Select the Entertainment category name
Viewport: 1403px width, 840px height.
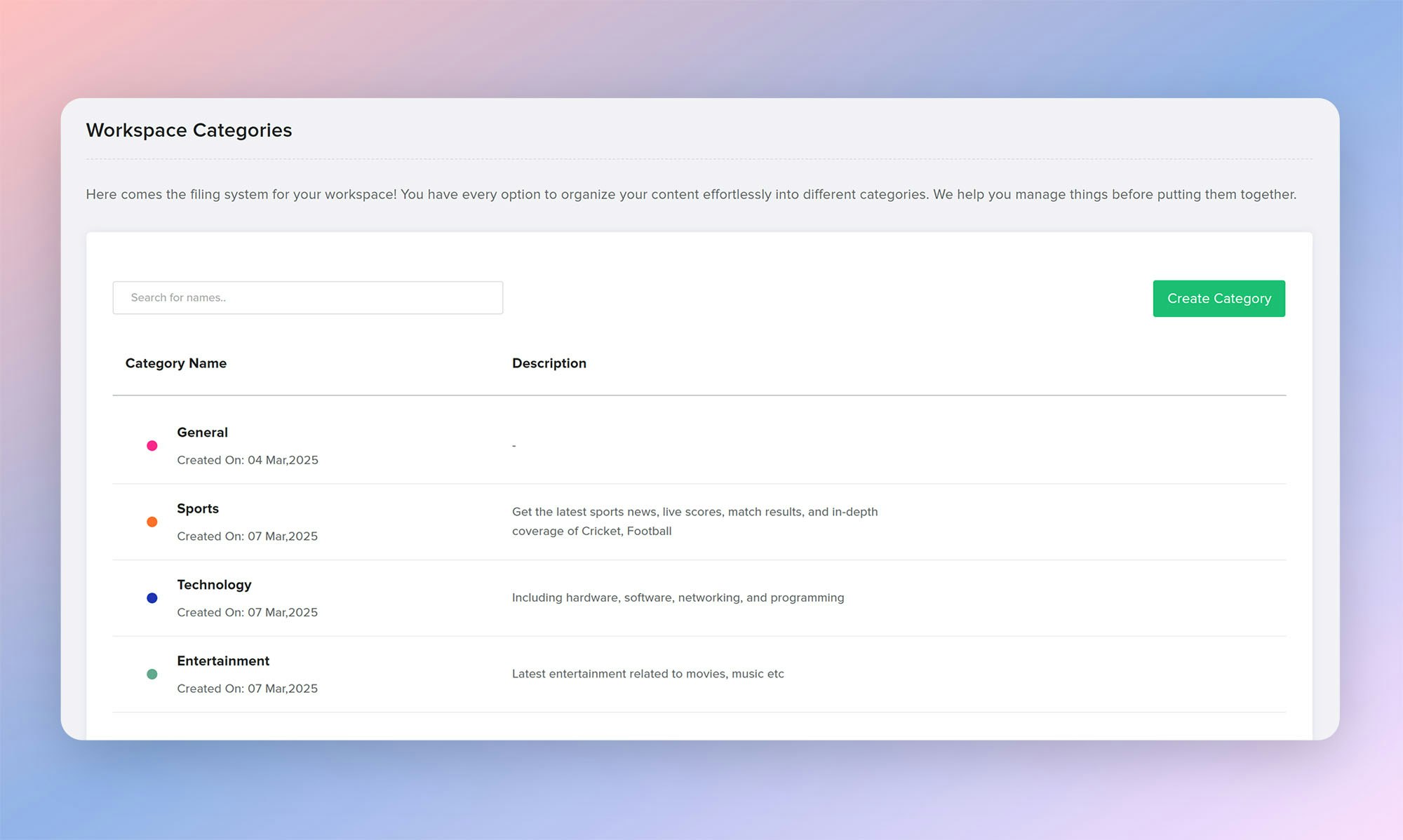tap(223, 661)
